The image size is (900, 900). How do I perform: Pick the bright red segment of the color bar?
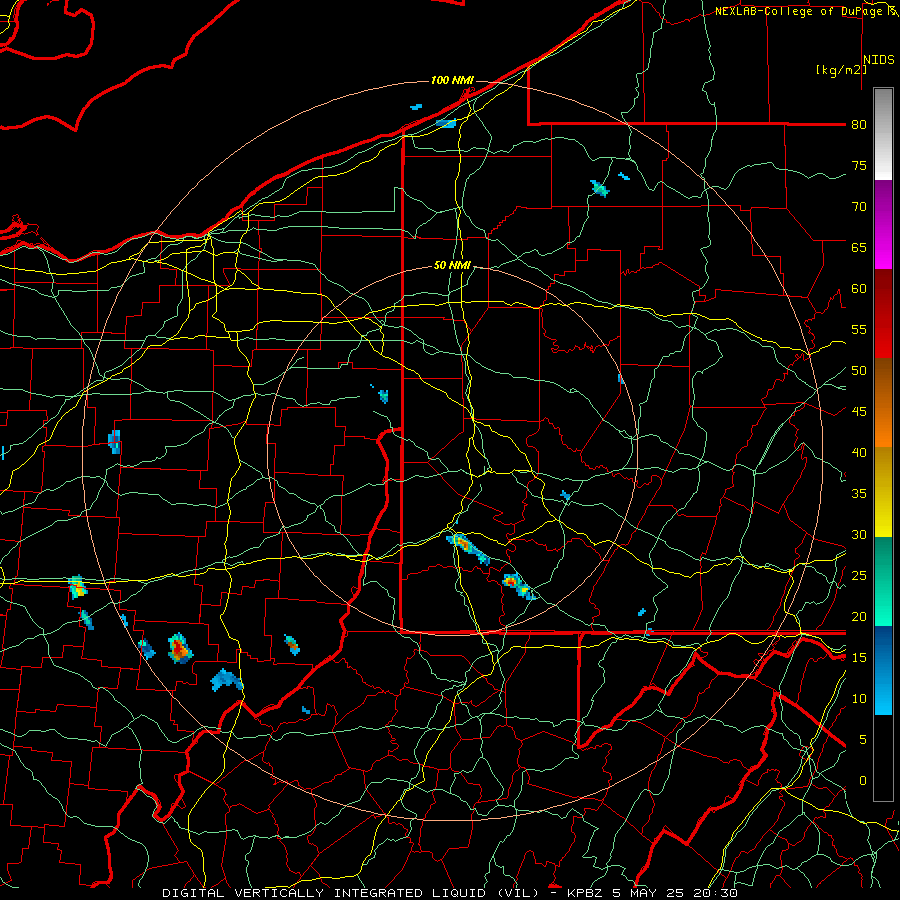pos(883,314)
